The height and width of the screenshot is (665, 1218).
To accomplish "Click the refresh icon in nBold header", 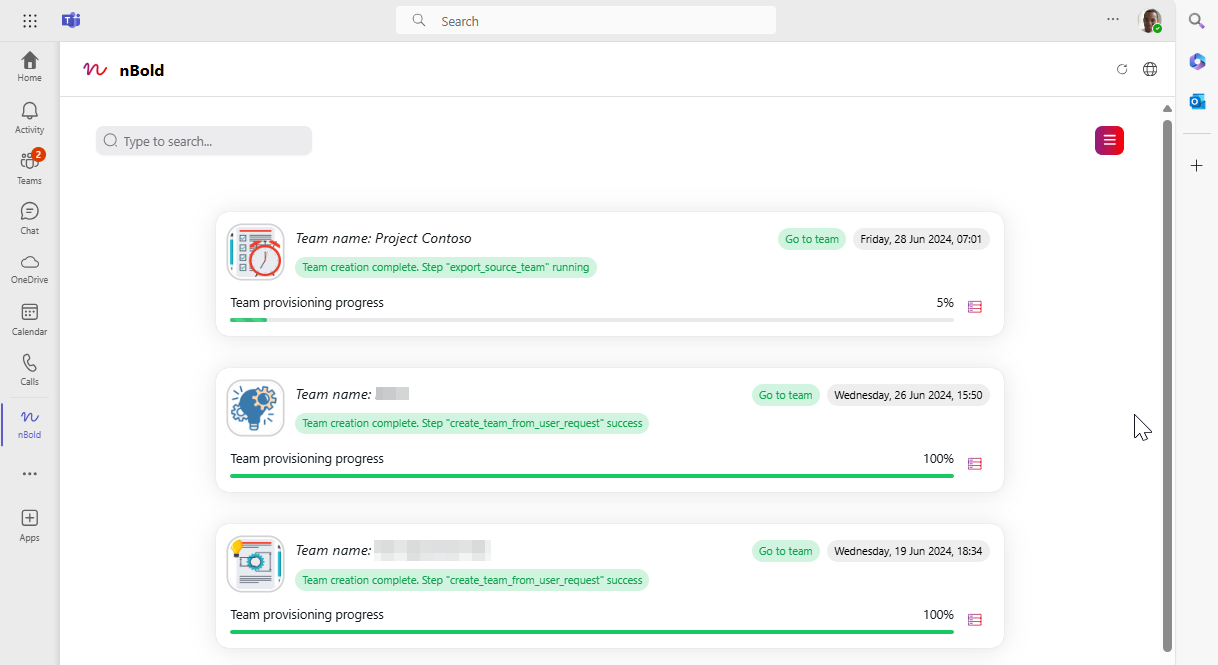I will coord(1122,69).
